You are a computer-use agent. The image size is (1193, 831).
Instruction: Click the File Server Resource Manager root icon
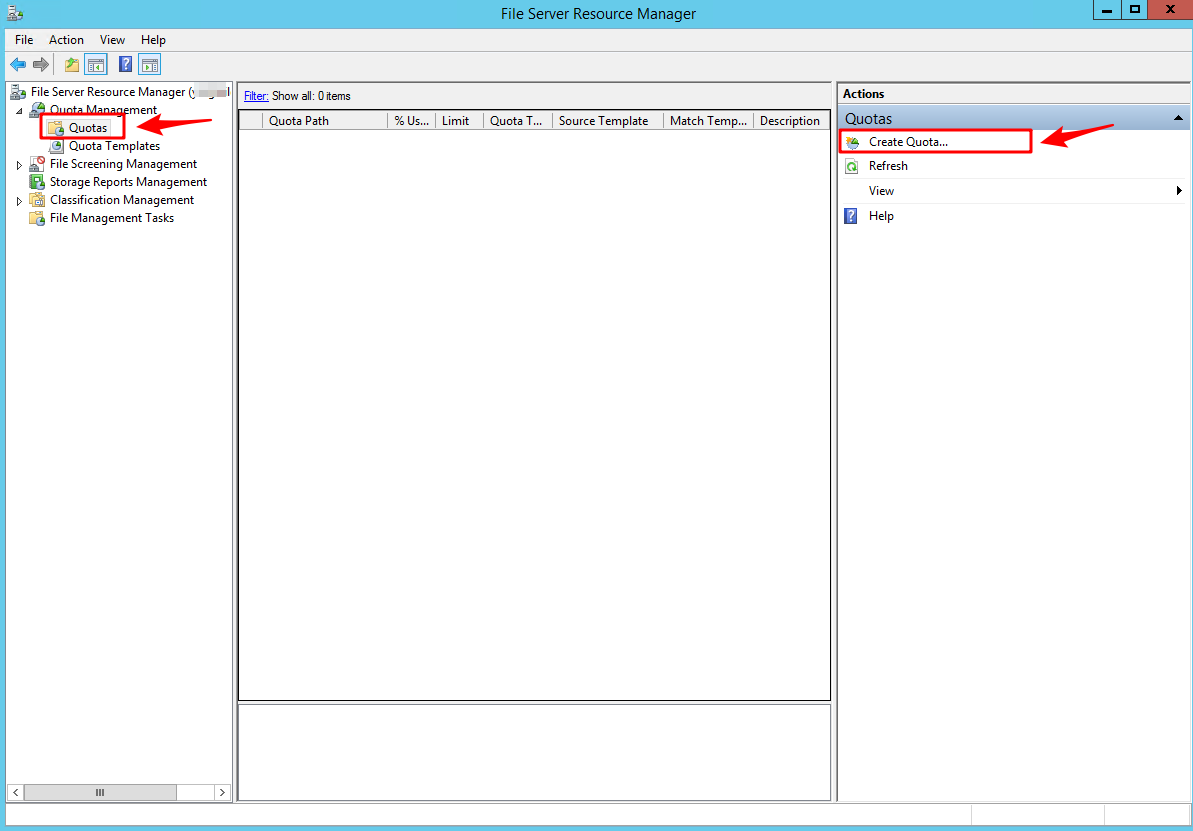[x=18, y=92]
